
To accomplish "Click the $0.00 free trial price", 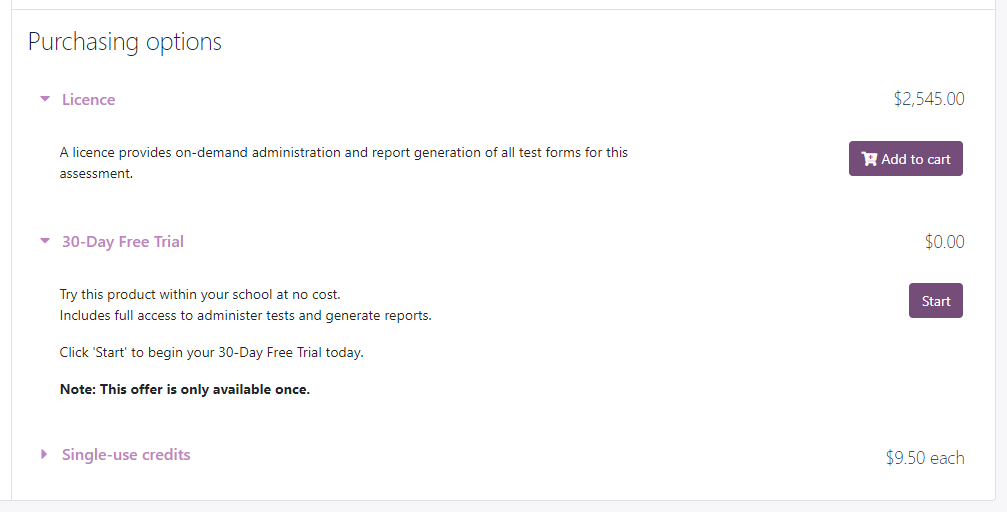I will coord(945,242).
